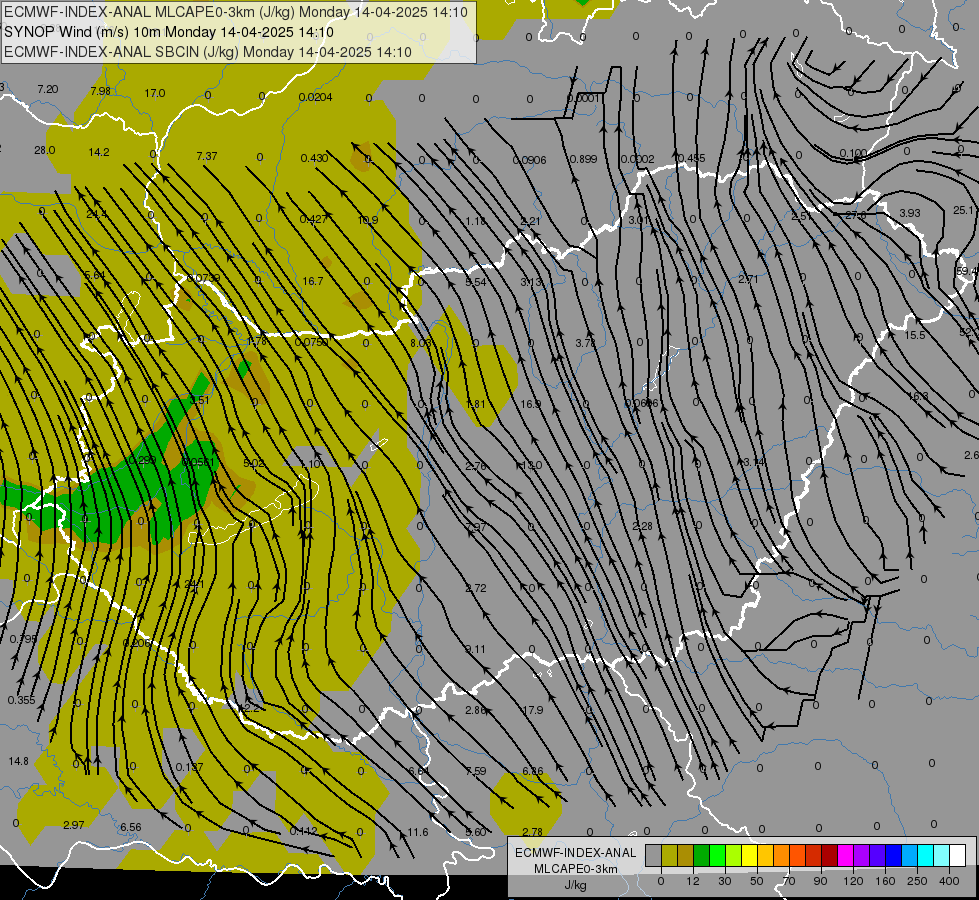The width and height of the screenshot is (979, 900).
Task: Click the map value '3.78'
Action: tap(586, 343)
